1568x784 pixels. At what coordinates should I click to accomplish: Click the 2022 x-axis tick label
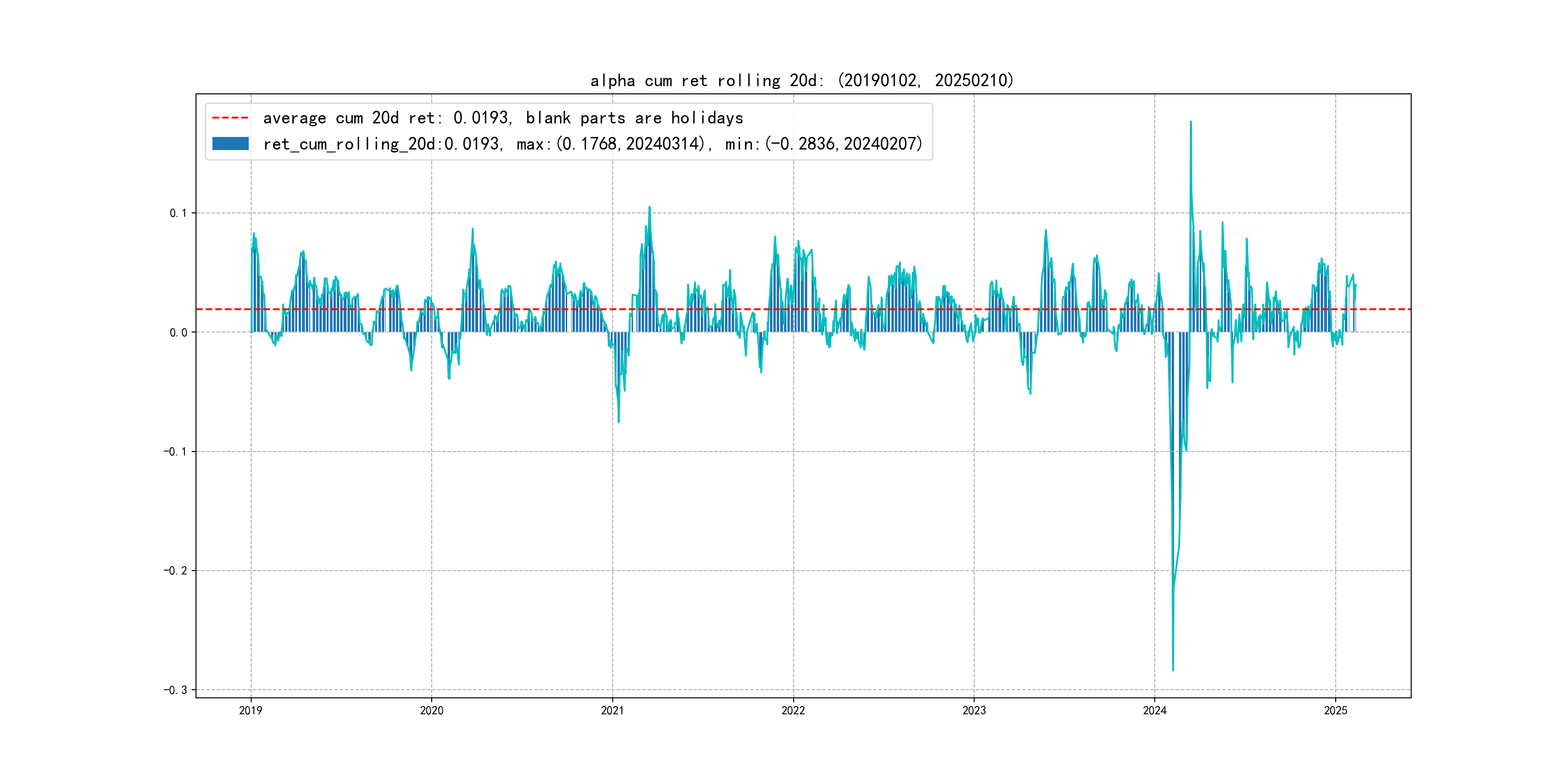[x=793, y=710]
